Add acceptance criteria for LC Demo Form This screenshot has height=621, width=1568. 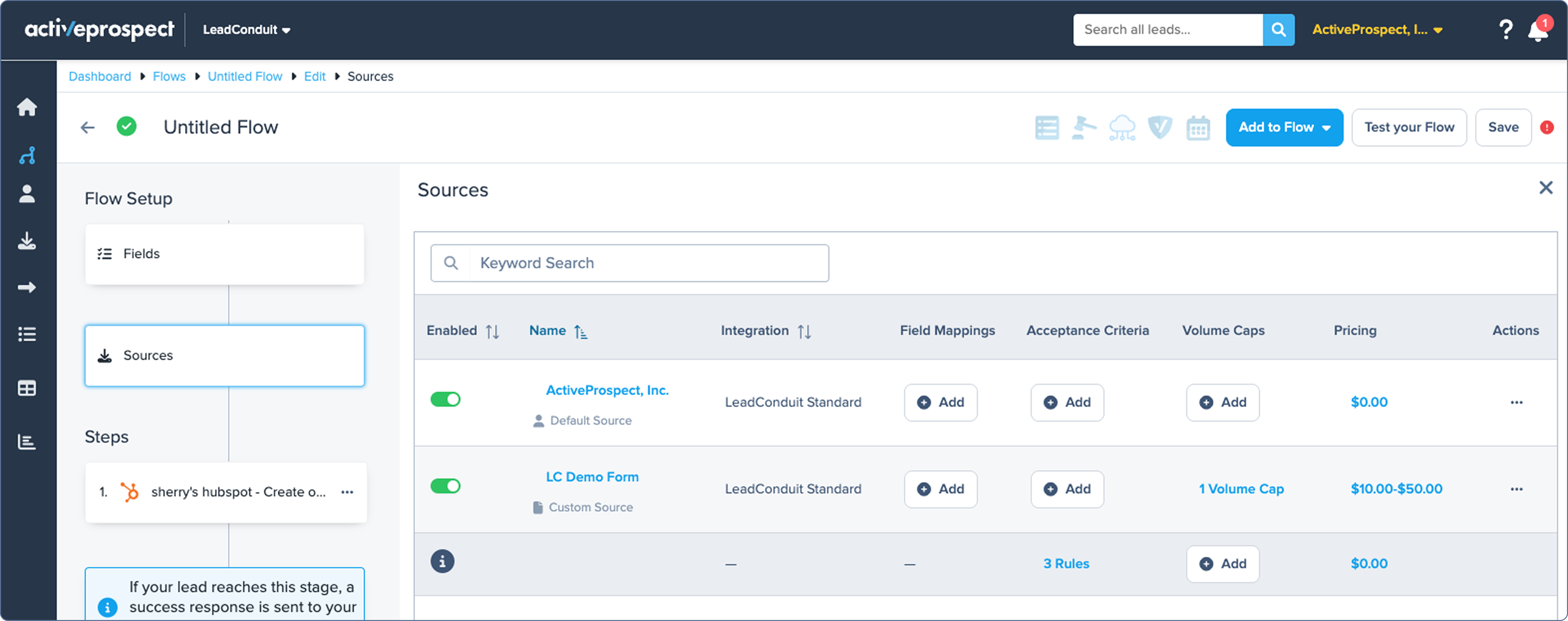(x=1067, y=489)
